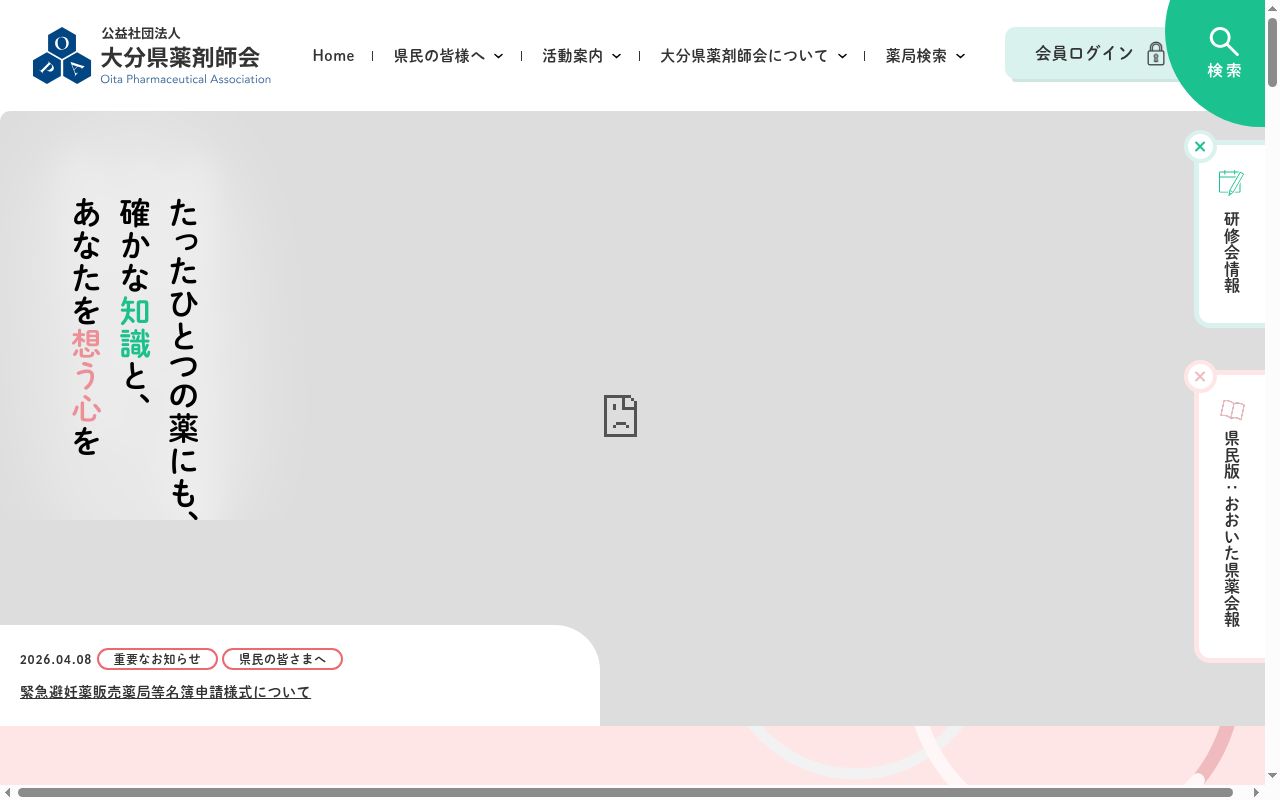The image size is (1280, 800).
Task: Click the 大分県薬剤師会 site title text
Action: (180, 57)
